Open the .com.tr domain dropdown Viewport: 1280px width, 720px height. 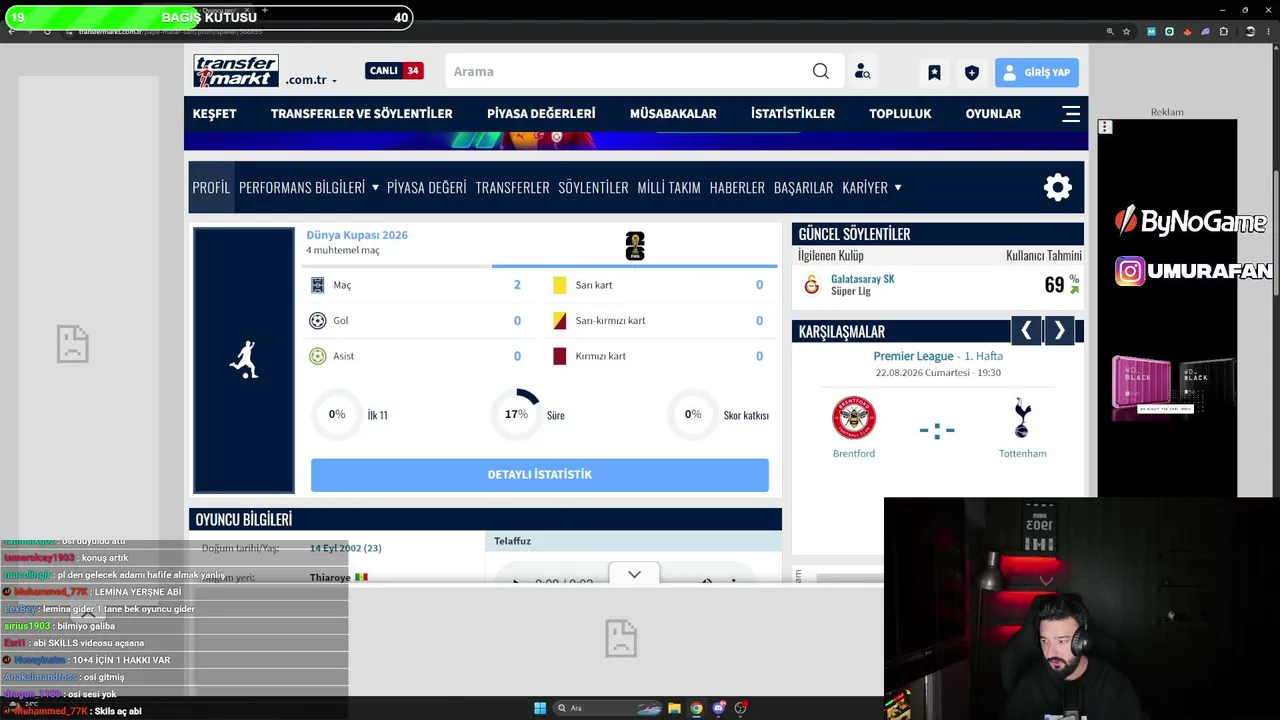click(311, 80)
